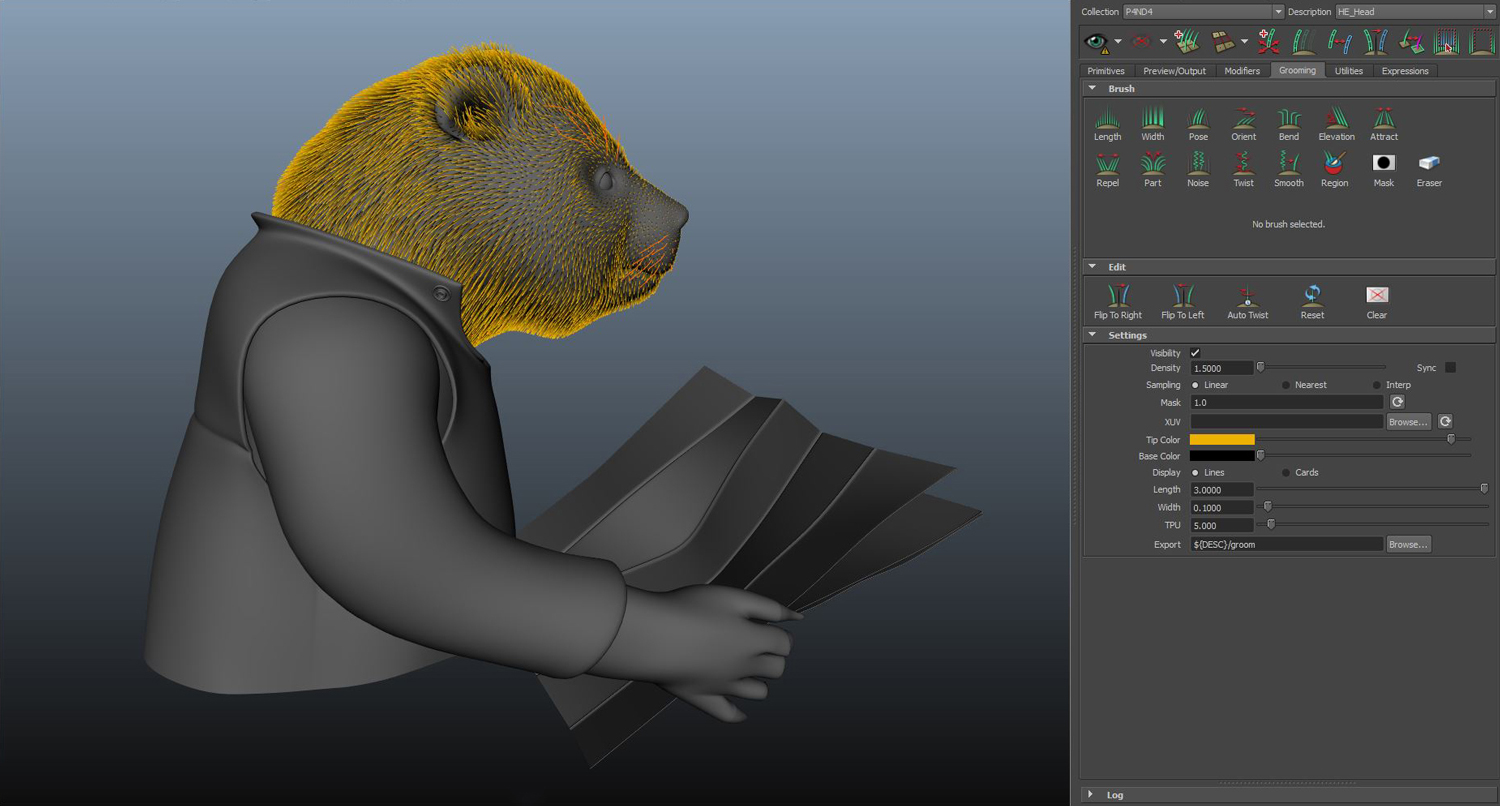
Task: Click Browse next to the XUV field
Action: click(1408, 422)
